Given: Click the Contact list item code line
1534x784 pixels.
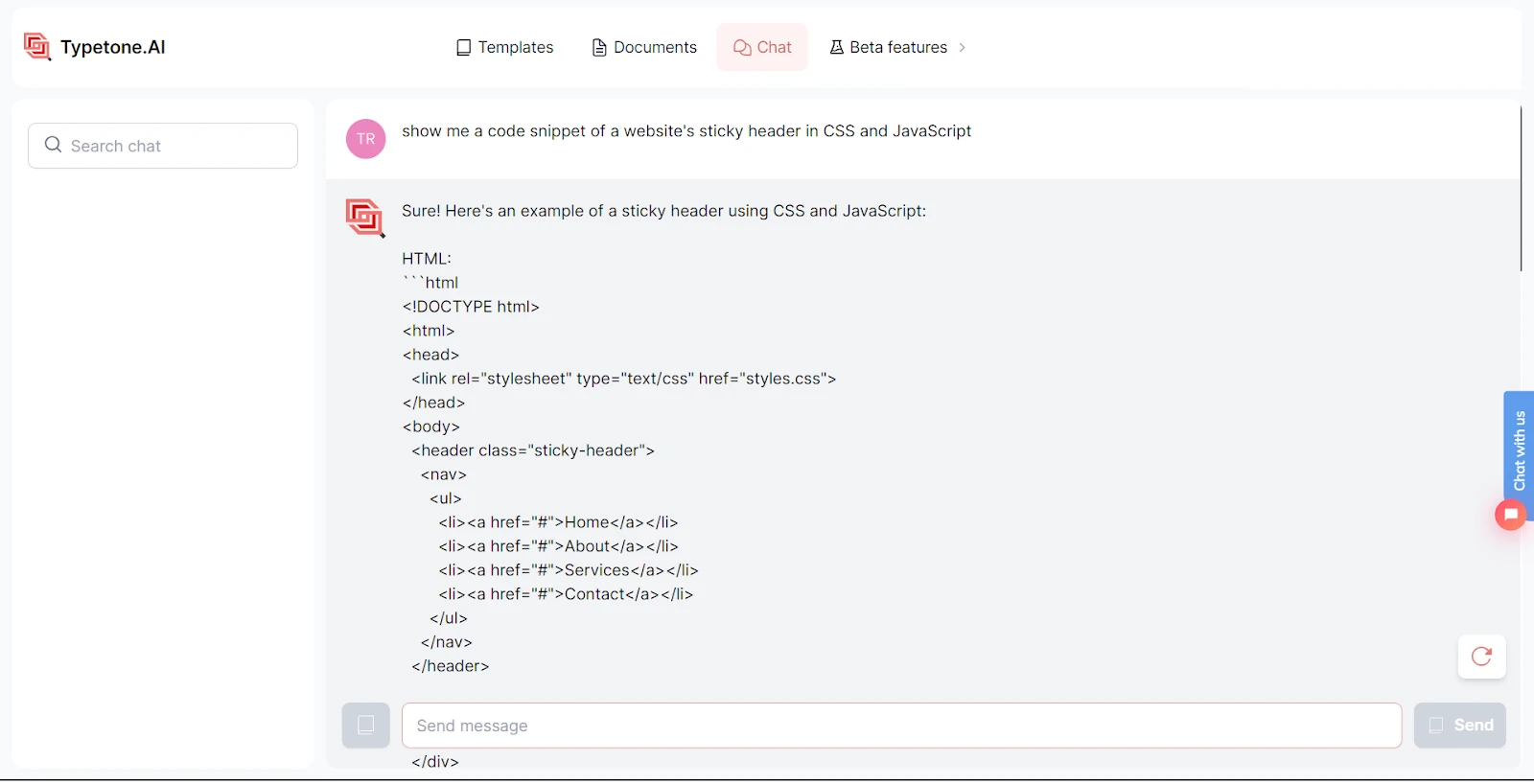Looking at the screenshot, I should pos(566,594).
